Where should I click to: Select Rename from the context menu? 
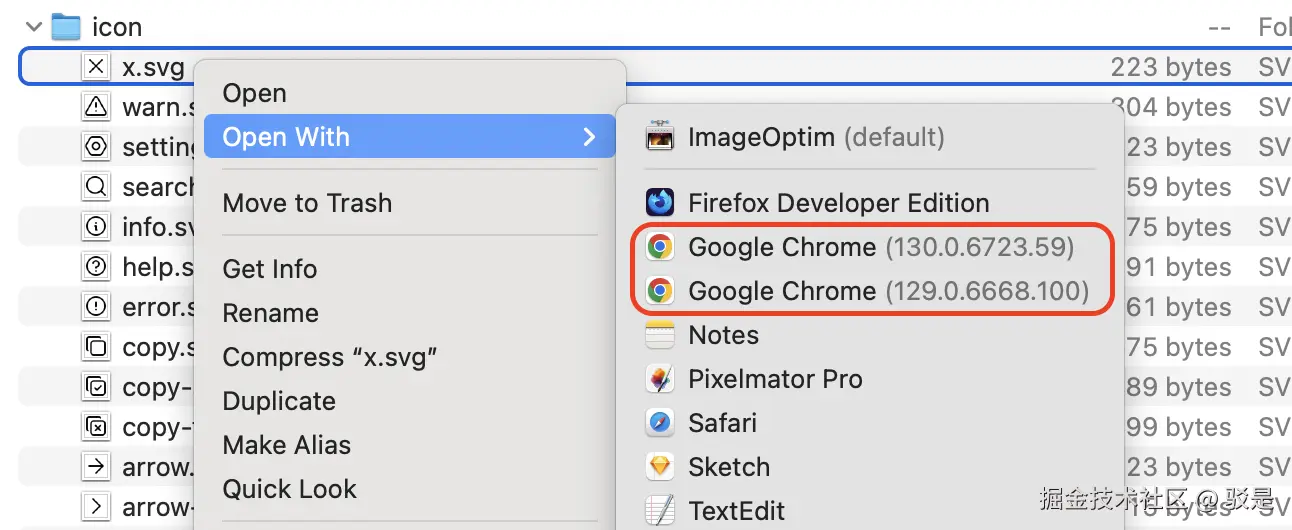coord(270,313)
